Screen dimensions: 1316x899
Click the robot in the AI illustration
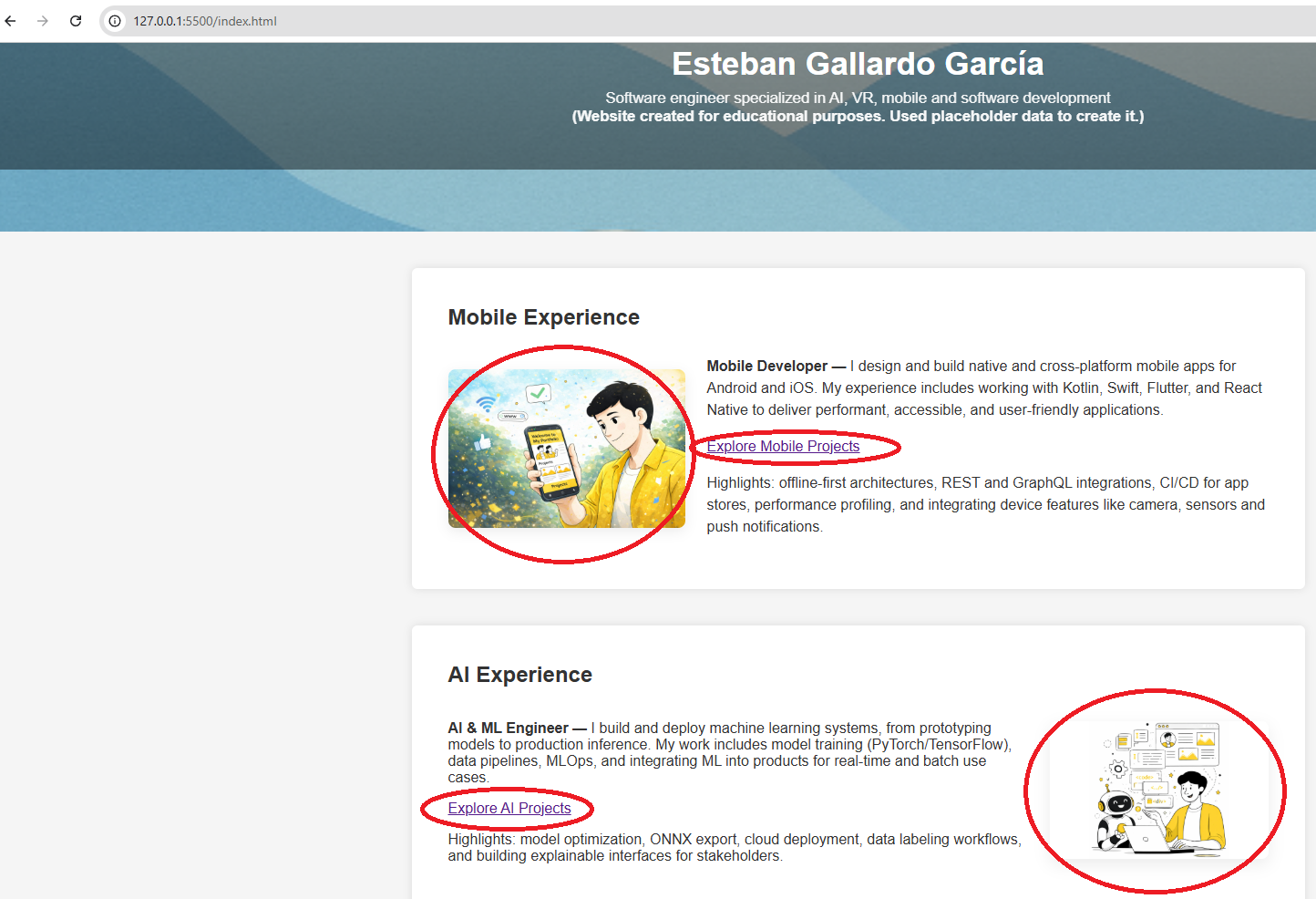click(x=1117, y=814)
